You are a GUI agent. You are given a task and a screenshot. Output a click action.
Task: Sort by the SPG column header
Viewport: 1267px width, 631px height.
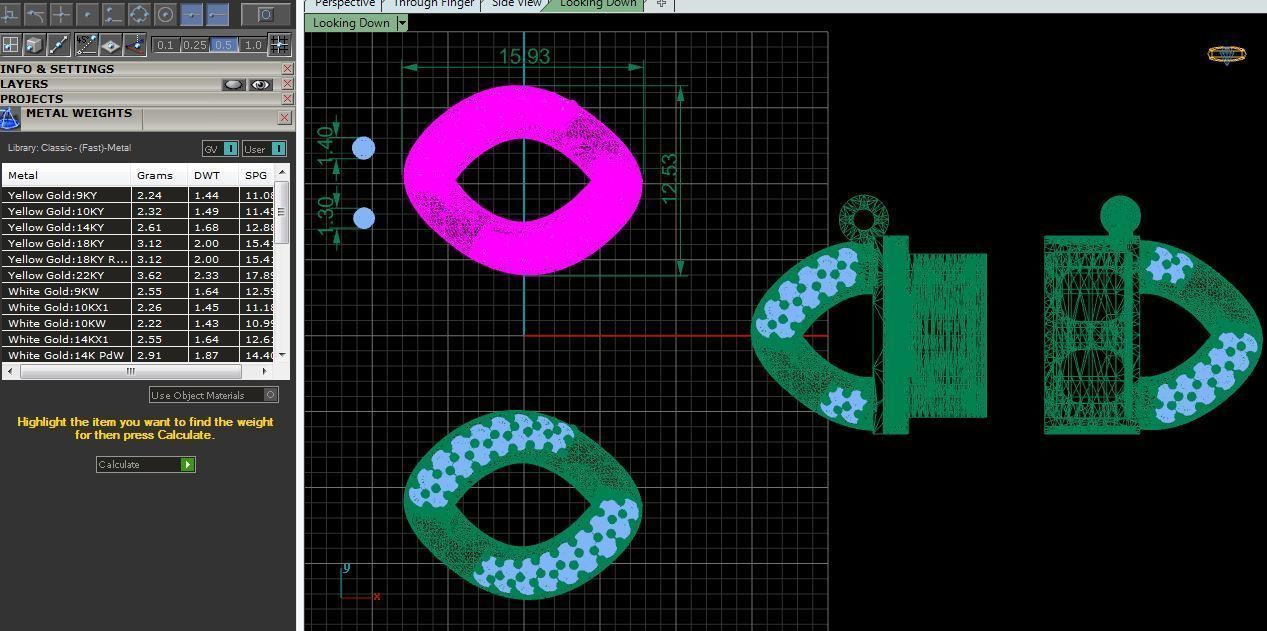pos(257,175)
